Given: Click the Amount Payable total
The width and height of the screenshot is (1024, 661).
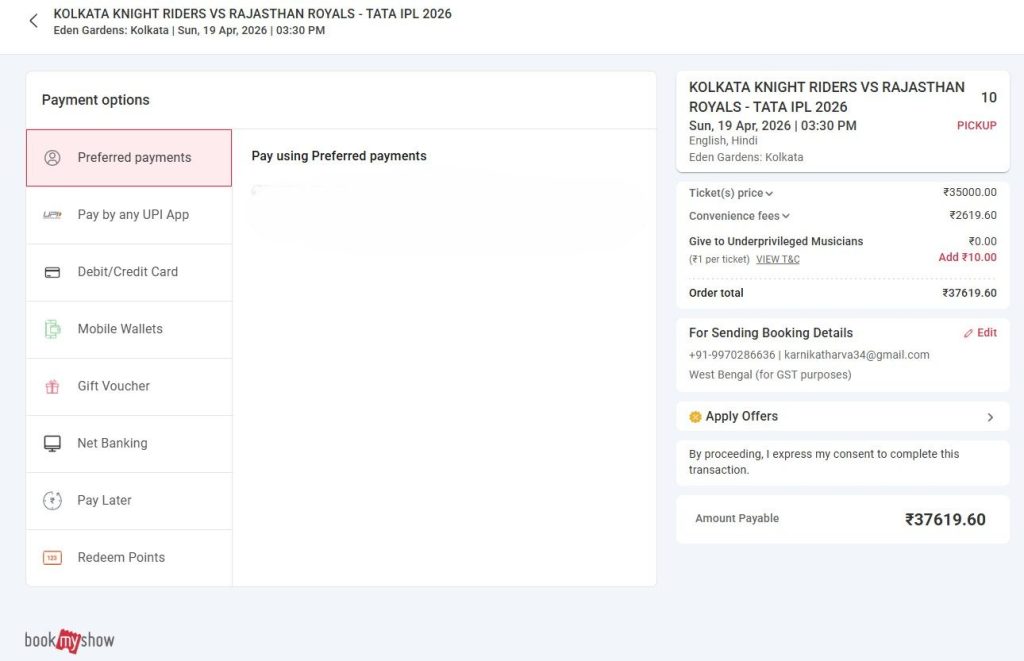Looking at the screenshot, I should coord(737,518).
